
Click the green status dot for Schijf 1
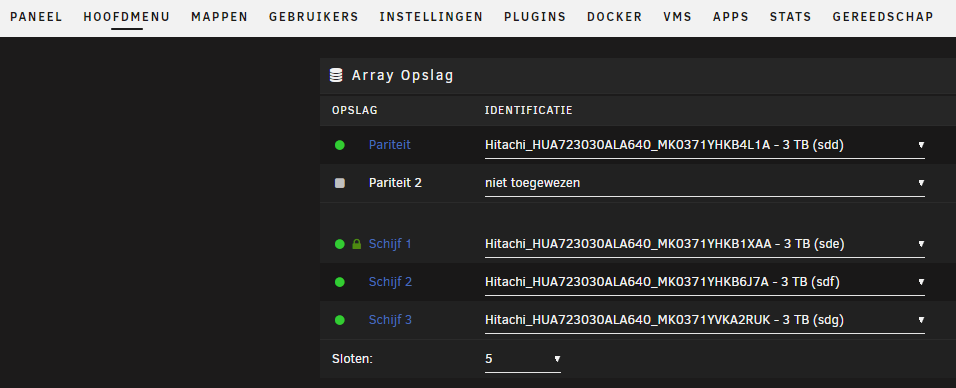coord(340,244)
